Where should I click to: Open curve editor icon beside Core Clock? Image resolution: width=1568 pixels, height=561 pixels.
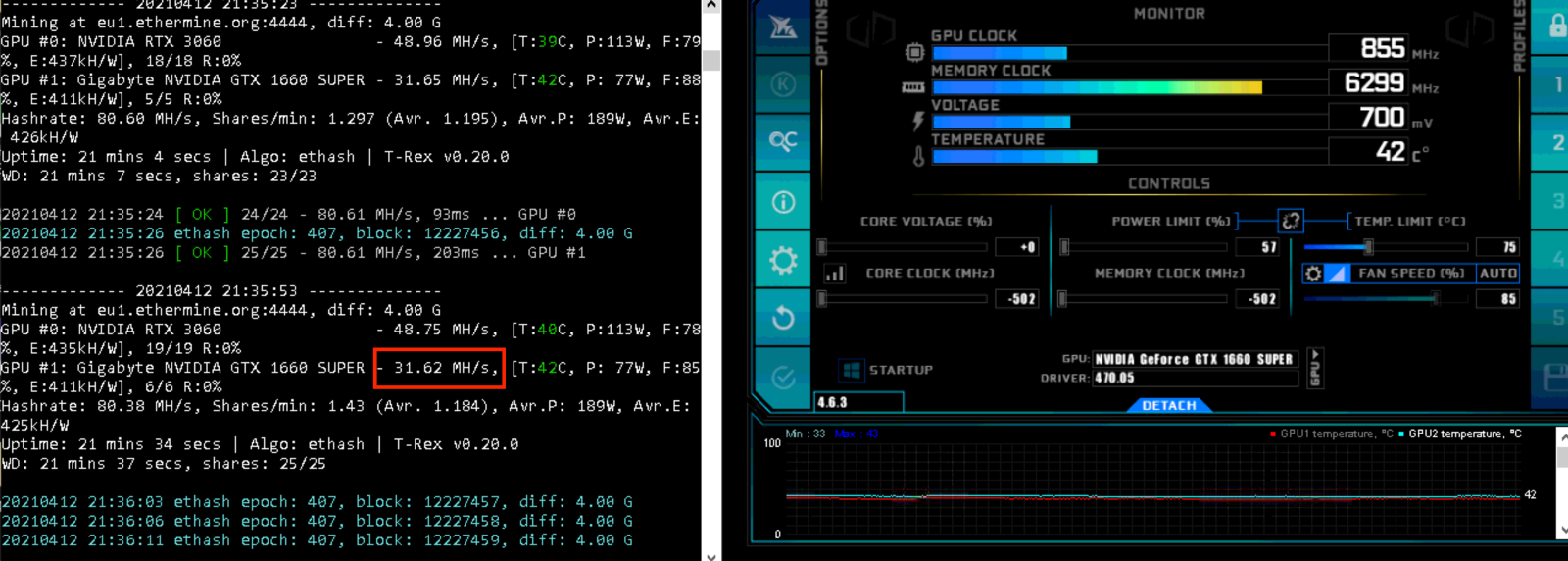point(834,274)
